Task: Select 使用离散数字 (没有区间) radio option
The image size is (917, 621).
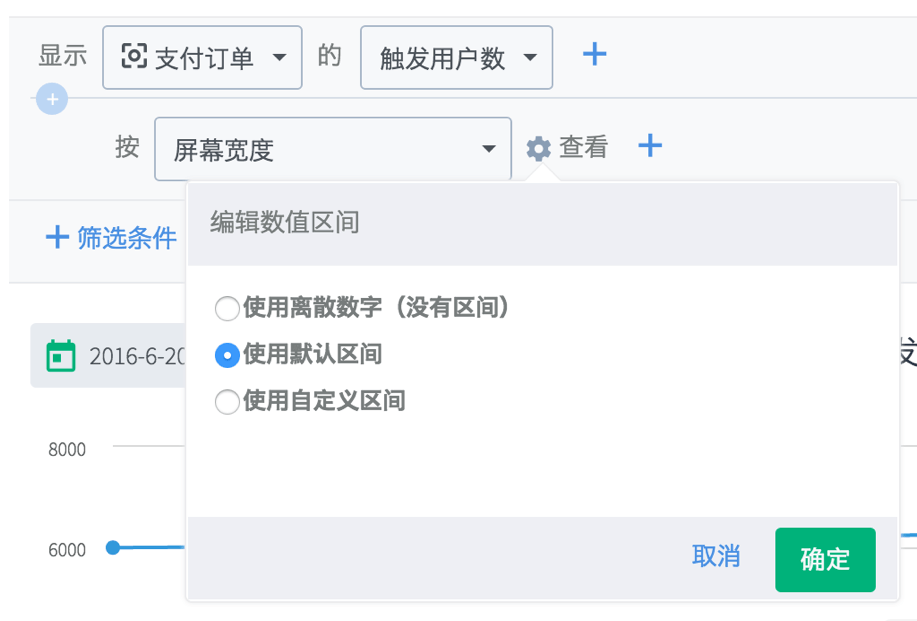Action: tap(228, 308)
